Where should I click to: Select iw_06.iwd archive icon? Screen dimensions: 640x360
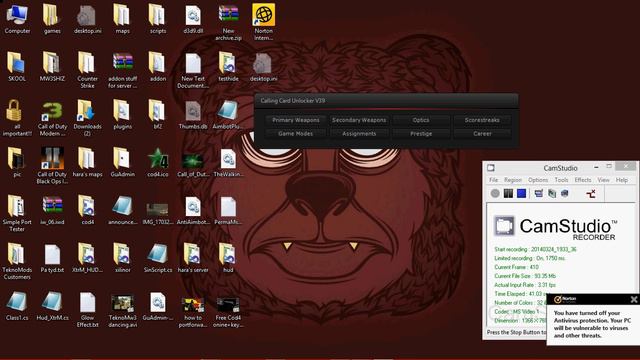52,210
